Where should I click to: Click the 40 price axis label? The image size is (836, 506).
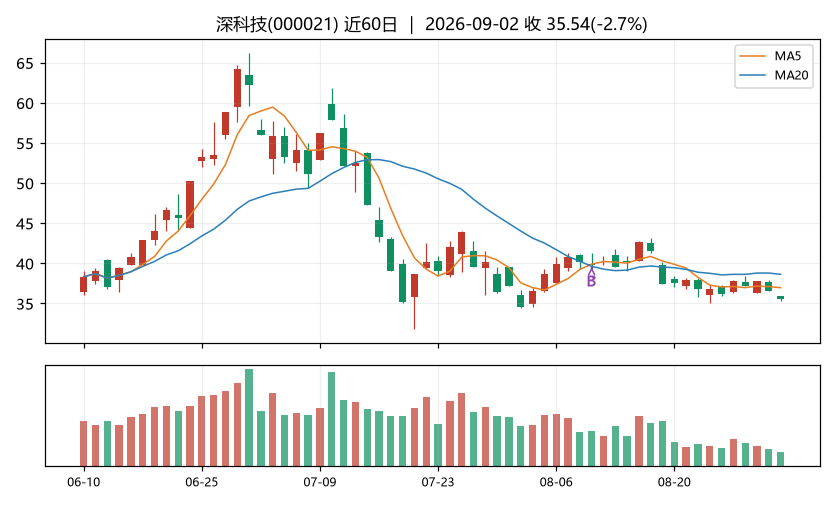(x=25, y=264)
